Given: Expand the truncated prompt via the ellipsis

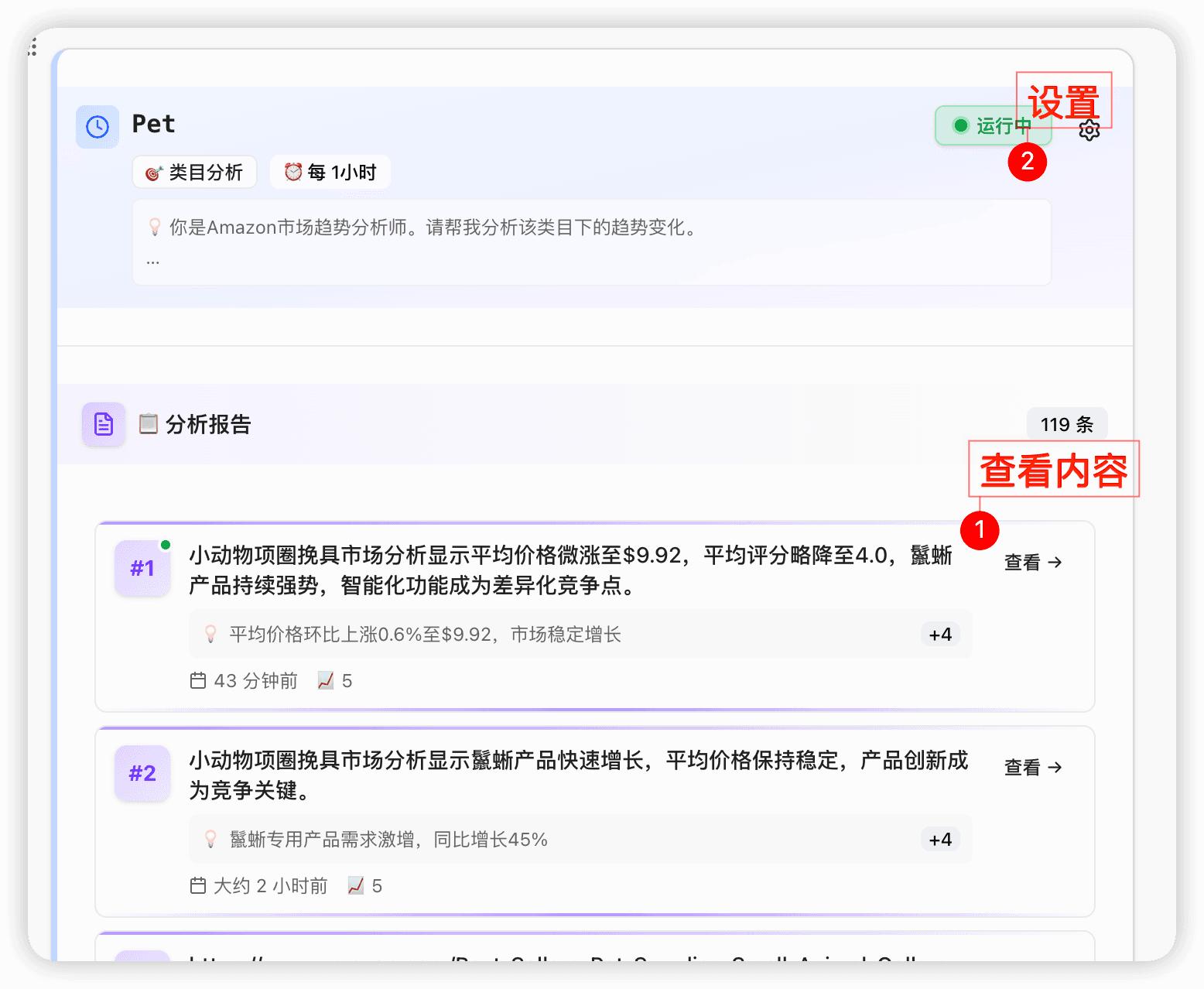Looking at the screenshot, I should tap(152, 261).
